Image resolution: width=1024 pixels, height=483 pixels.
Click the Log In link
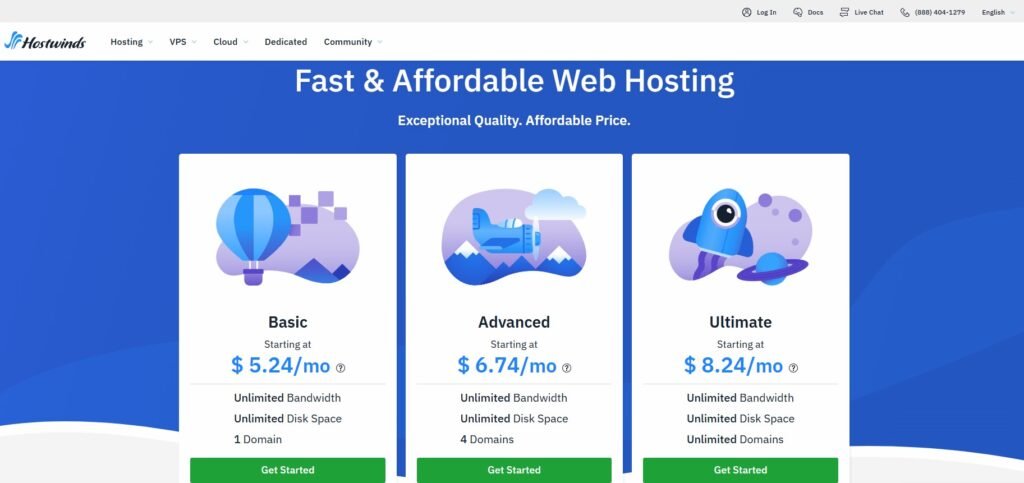coord(767,12)
